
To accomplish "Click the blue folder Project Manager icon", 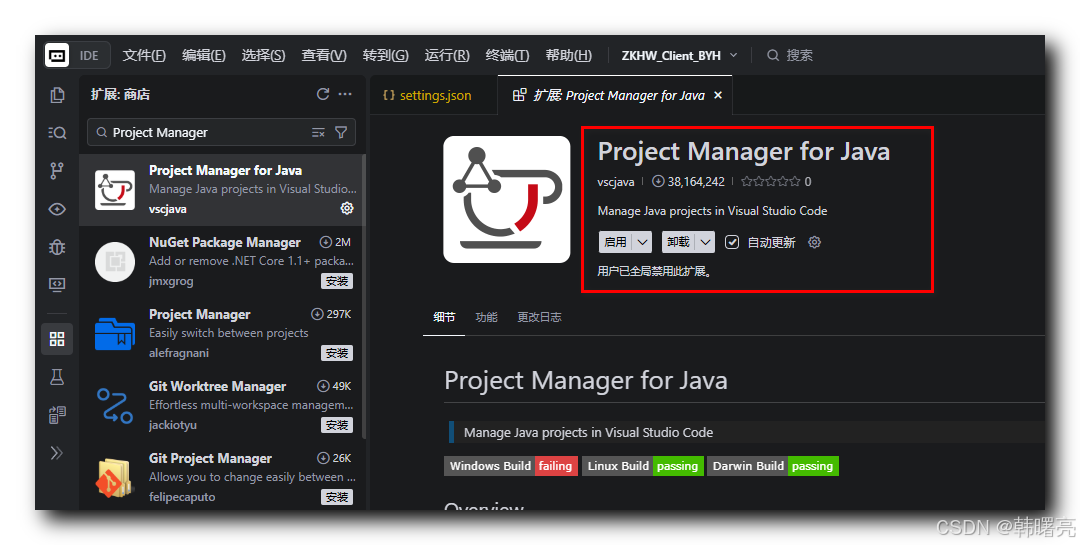I will [x=115, y=333].
